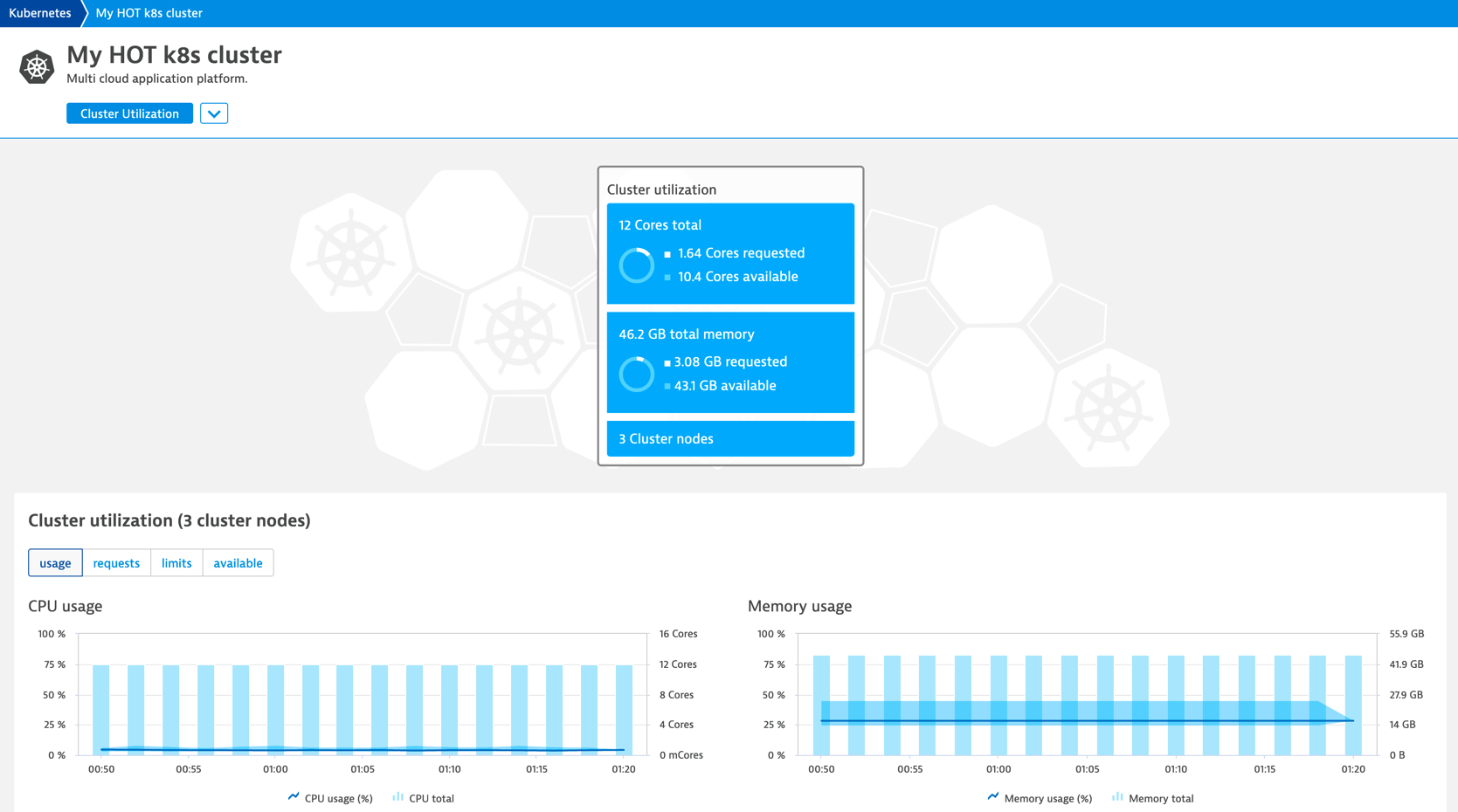Click the 16 Cores axis label

pos(678,634)
